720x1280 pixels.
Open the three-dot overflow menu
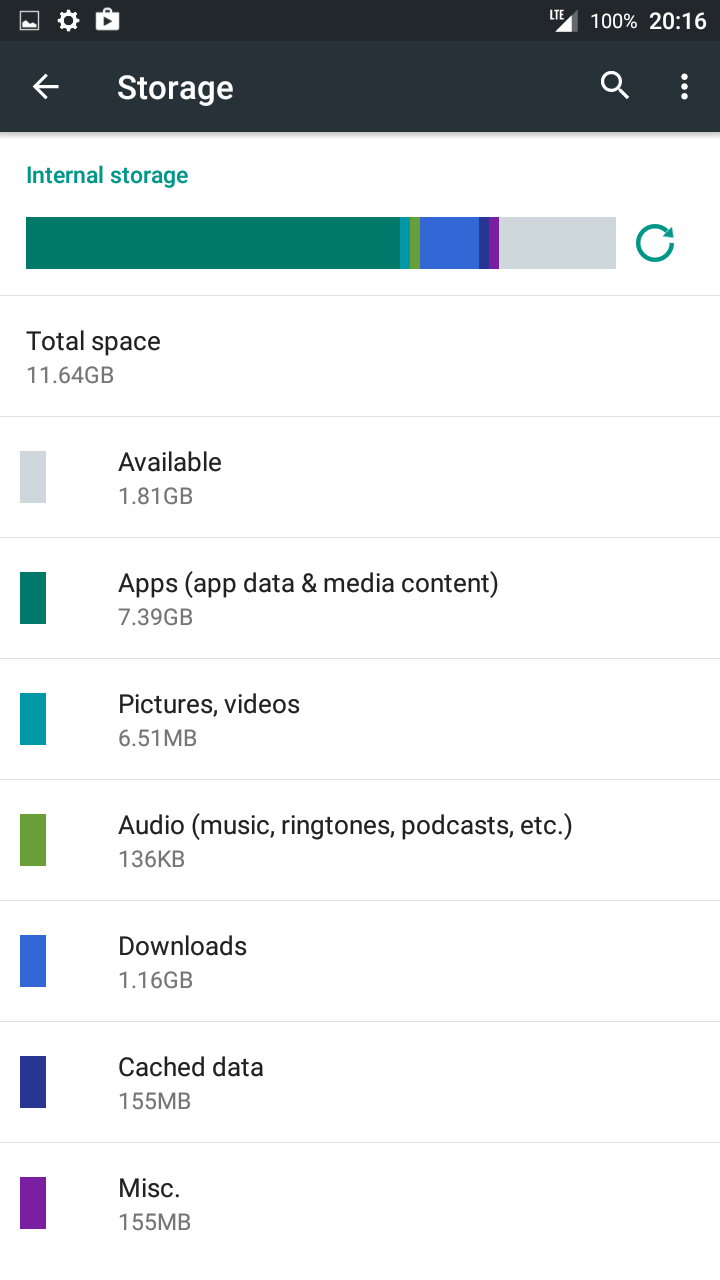coord(684,87)
